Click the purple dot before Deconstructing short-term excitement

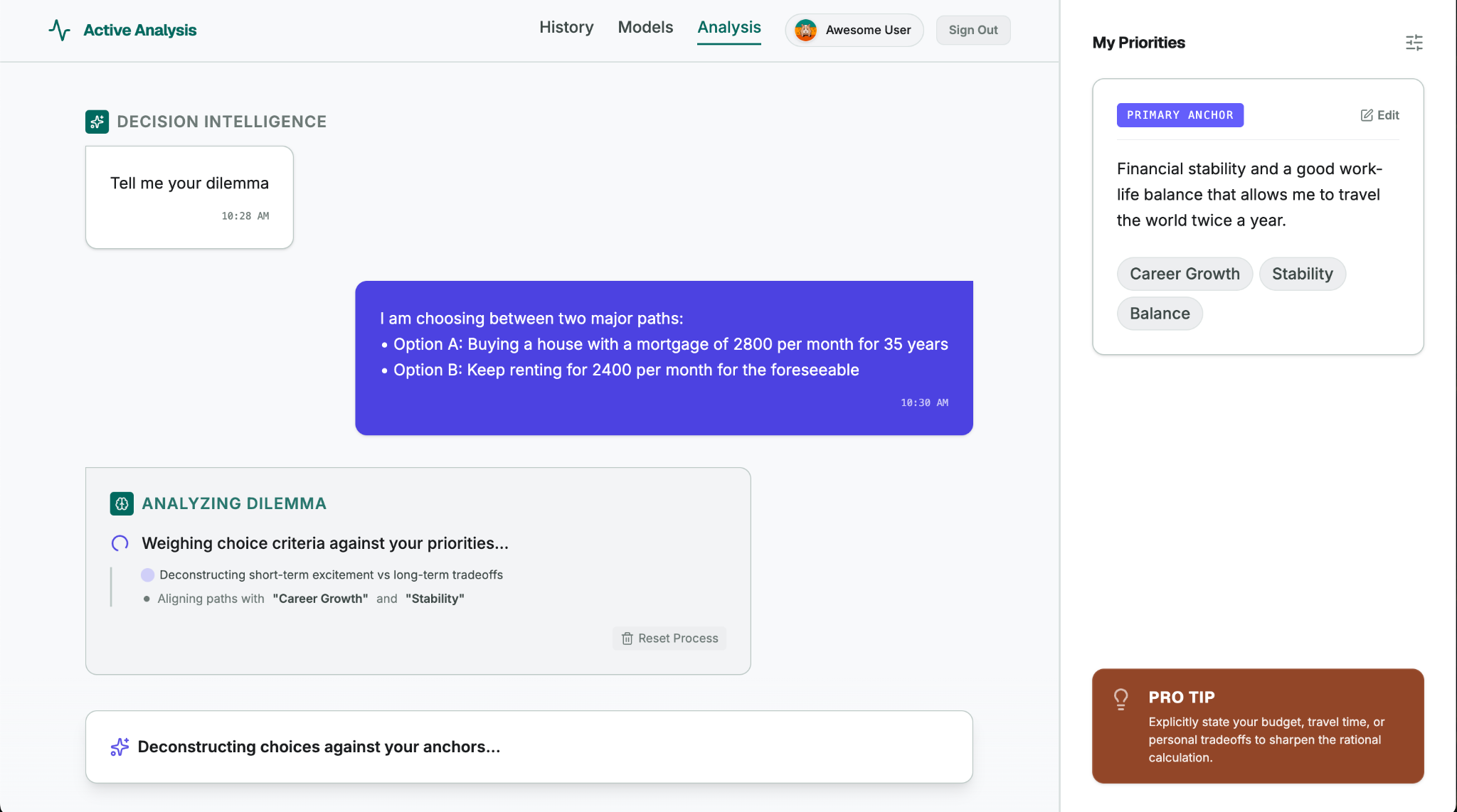click(147, 575)
